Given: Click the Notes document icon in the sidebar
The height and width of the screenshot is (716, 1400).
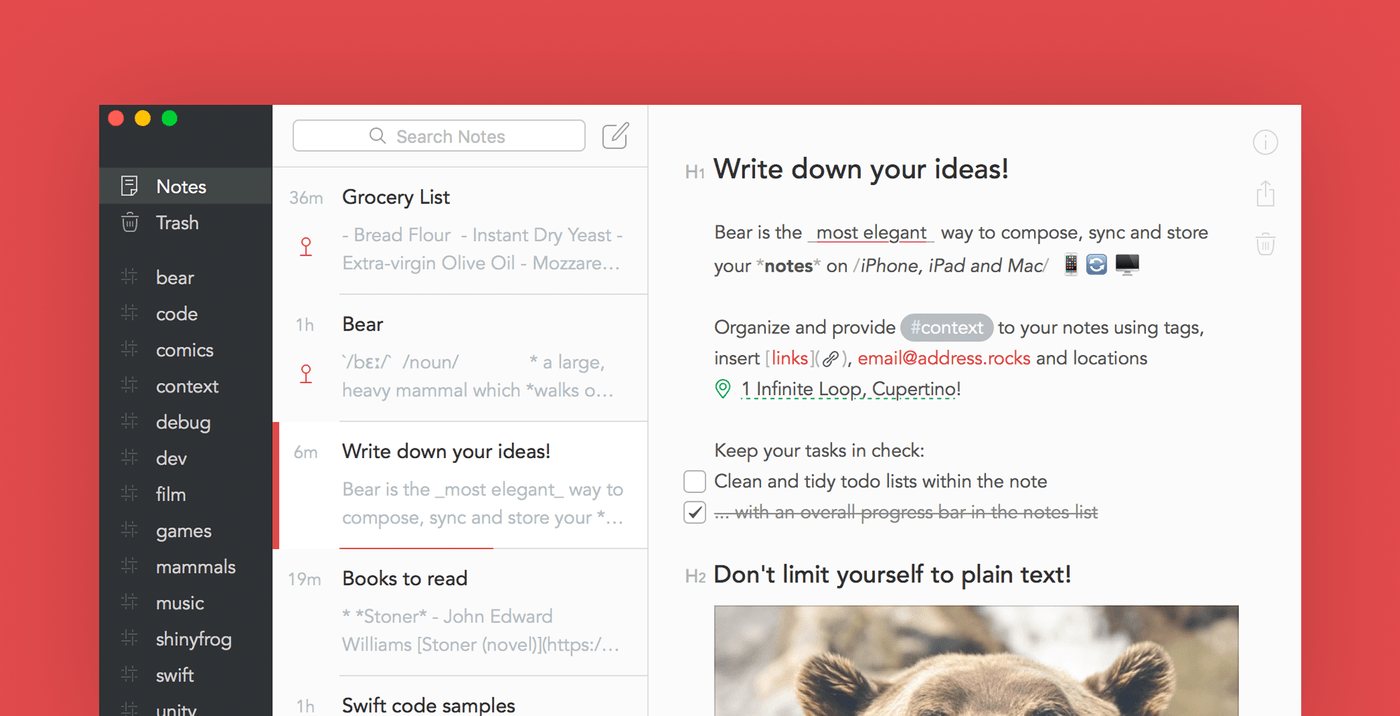Looking at the screenshot, I should click(129, 186).
